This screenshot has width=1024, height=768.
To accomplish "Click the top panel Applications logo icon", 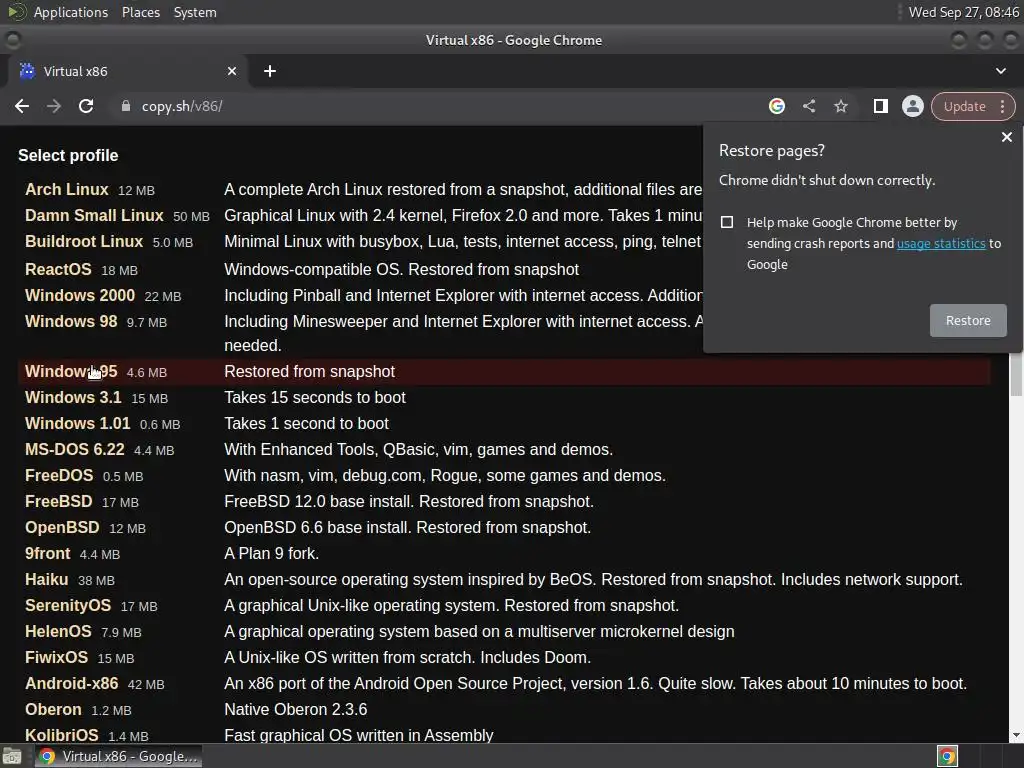I will tap(17, 12).
